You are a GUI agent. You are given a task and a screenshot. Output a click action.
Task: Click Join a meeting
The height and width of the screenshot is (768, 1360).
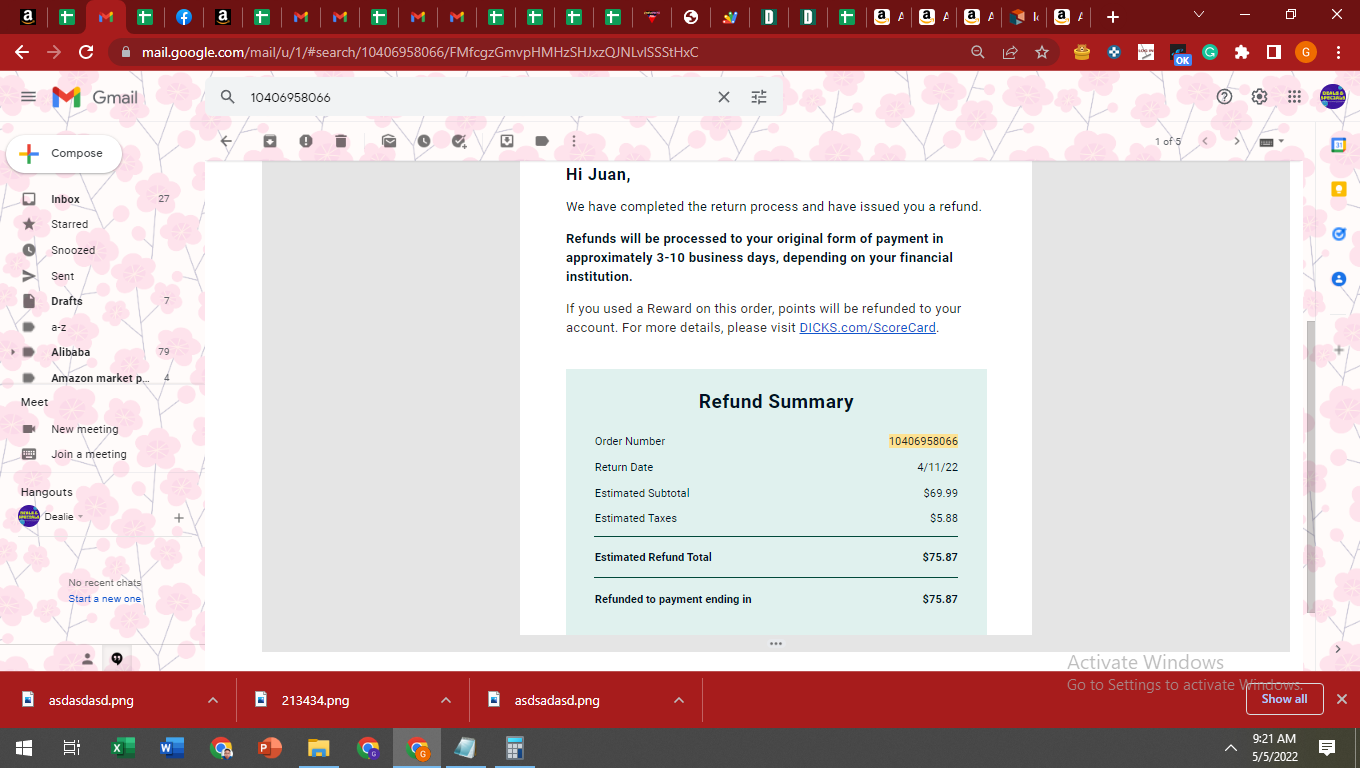click(x=89, y=454)
